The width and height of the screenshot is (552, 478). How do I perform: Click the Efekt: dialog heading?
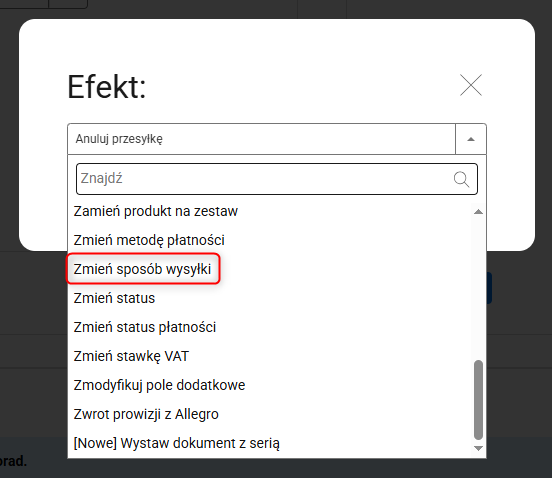[107, 87]
